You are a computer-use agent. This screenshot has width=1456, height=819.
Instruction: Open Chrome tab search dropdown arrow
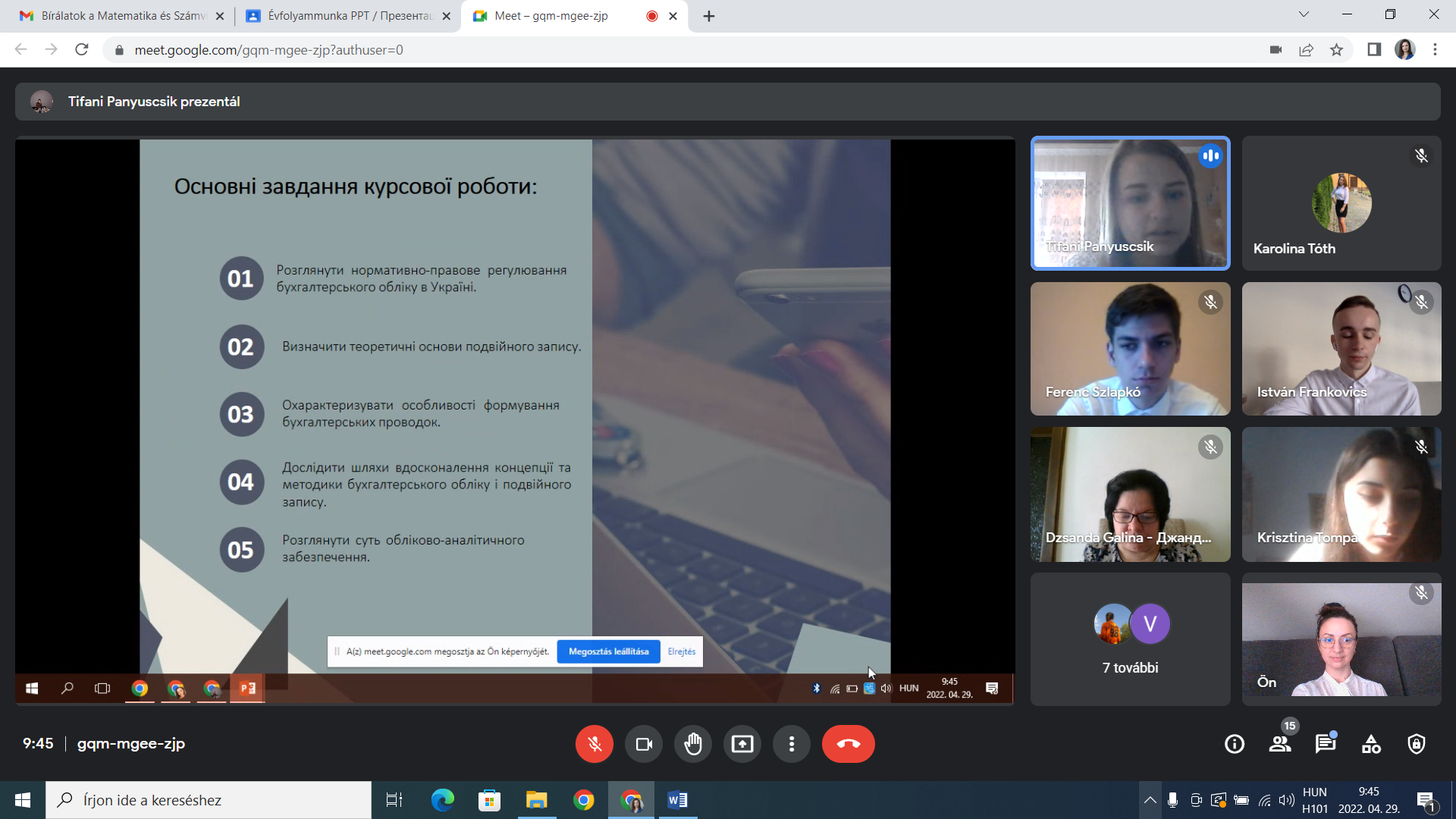click(1304, 14)
